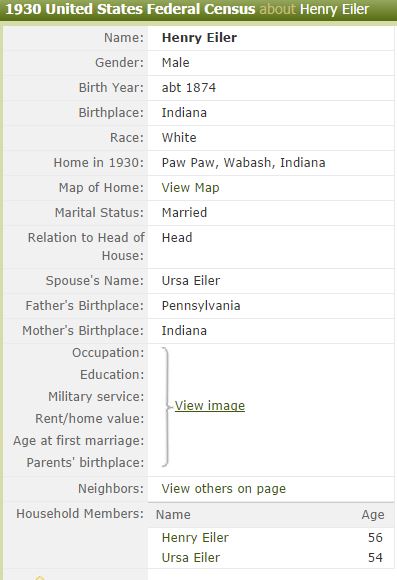Click the Neighbors label
Viewport: 397px width, 580px height.
[x=111, y=488]
